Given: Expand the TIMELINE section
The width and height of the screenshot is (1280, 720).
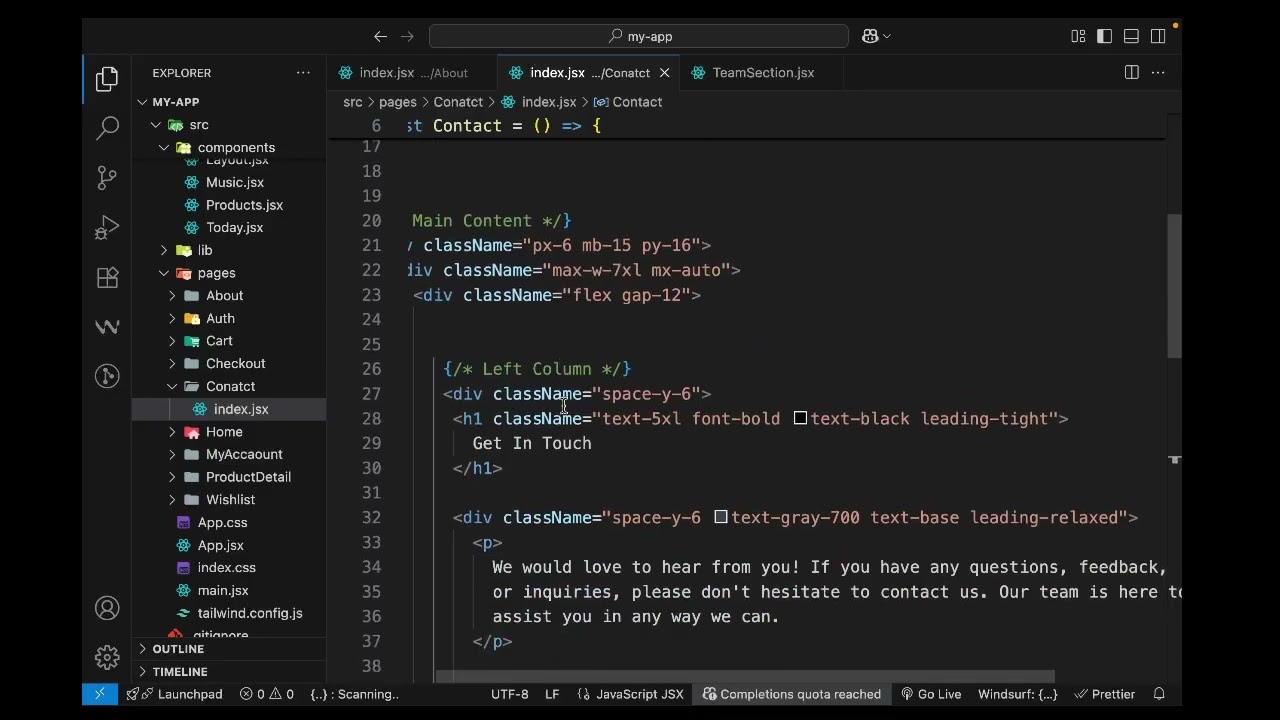Looking at the screenshot, I should 229,672.
